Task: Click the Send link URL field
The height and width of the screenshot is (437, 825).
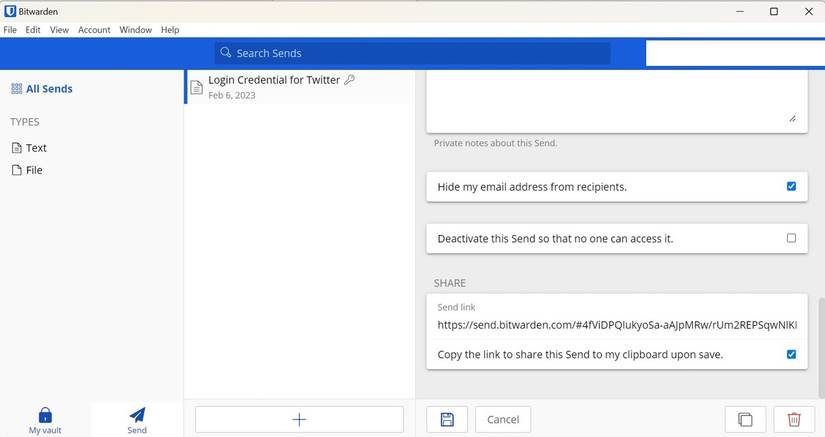Action: (x=617, y=325)
